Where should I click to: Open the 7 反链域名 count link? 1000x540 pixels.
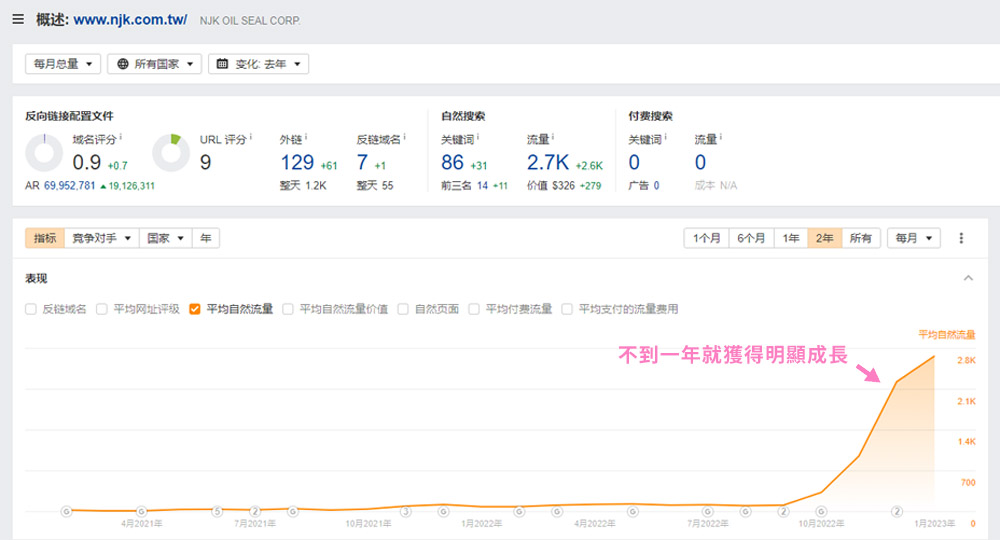pos(362,163)
